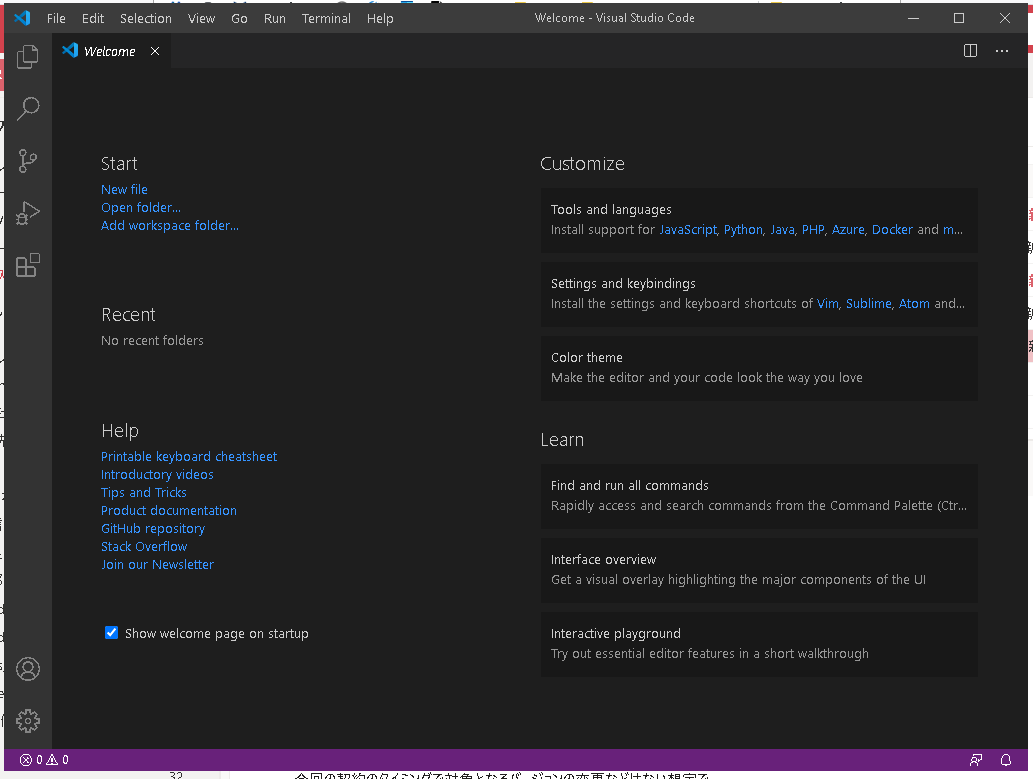The width and height of the screenshot is (1033, 779).
Task: Open the Accounts menu icon
Action: point(28,669)
